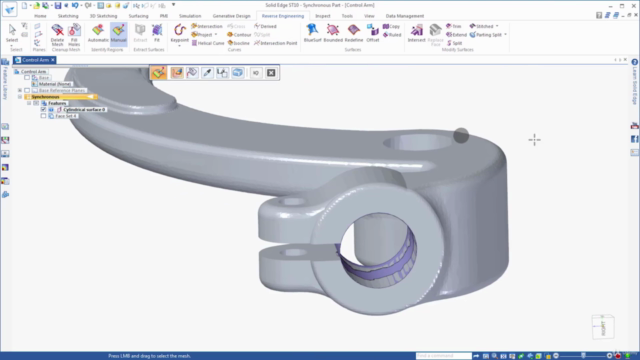Select the Synchronous tree row
Viewport: 640px width, 360px height.
(60, 97)
